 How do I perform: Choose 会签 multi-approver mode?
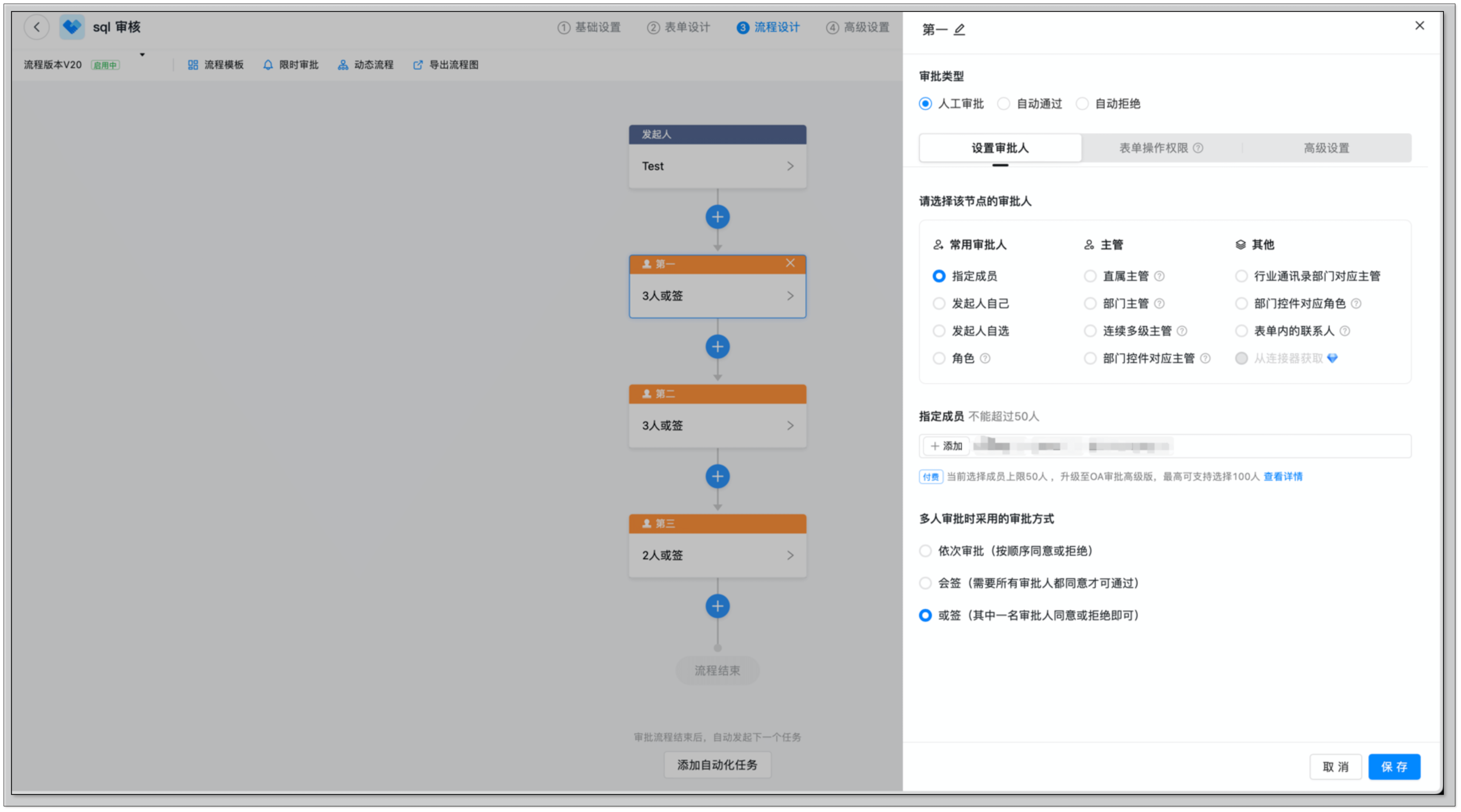point(926,583)
